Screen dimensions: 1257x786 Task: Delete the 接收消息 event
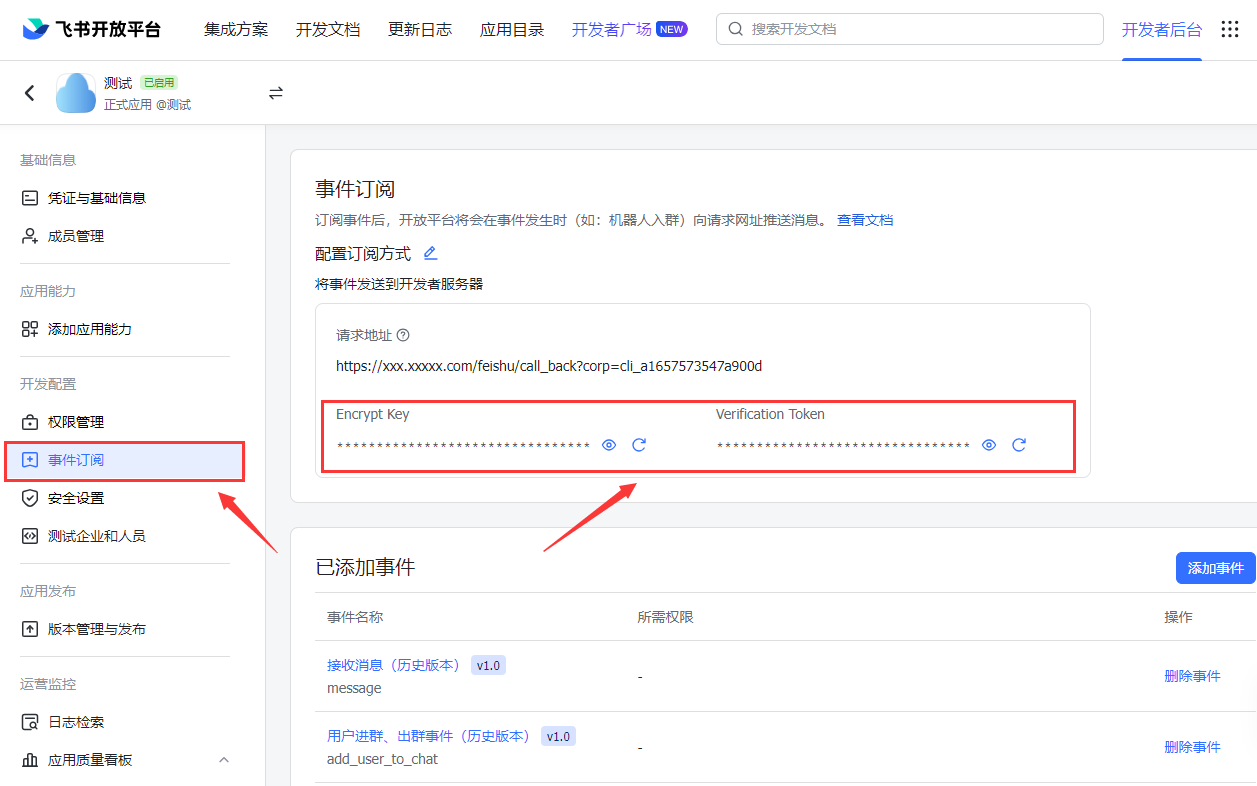pyautogui.click(x=1192, y=676)
